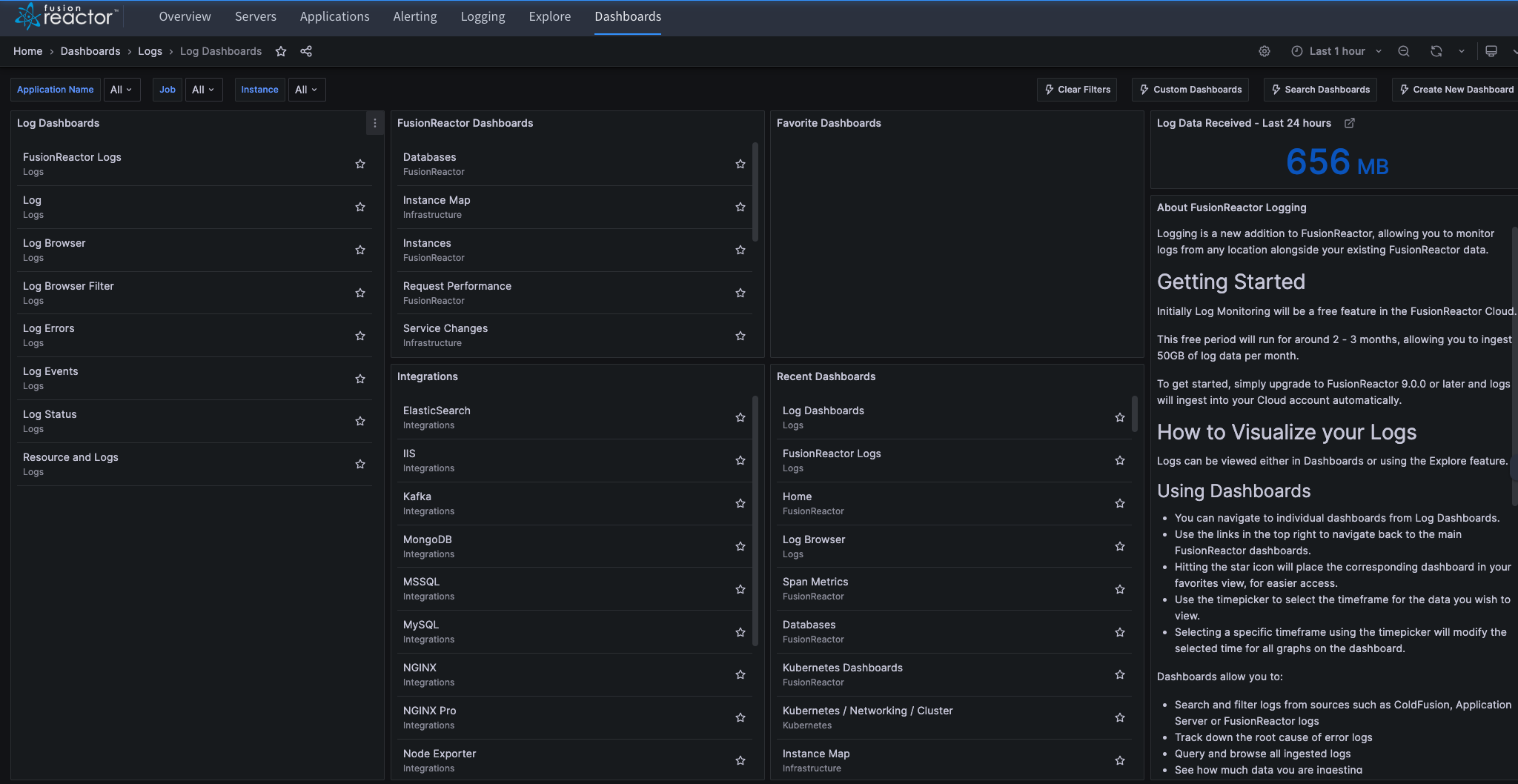Open Log Data Received external link icon

tap(1350, 123)
